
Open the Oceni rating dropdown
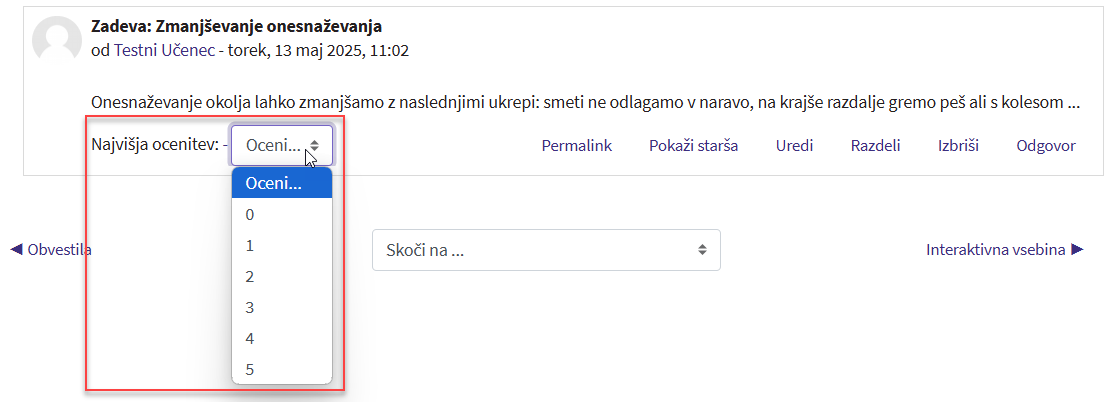(x=282, y=145)
